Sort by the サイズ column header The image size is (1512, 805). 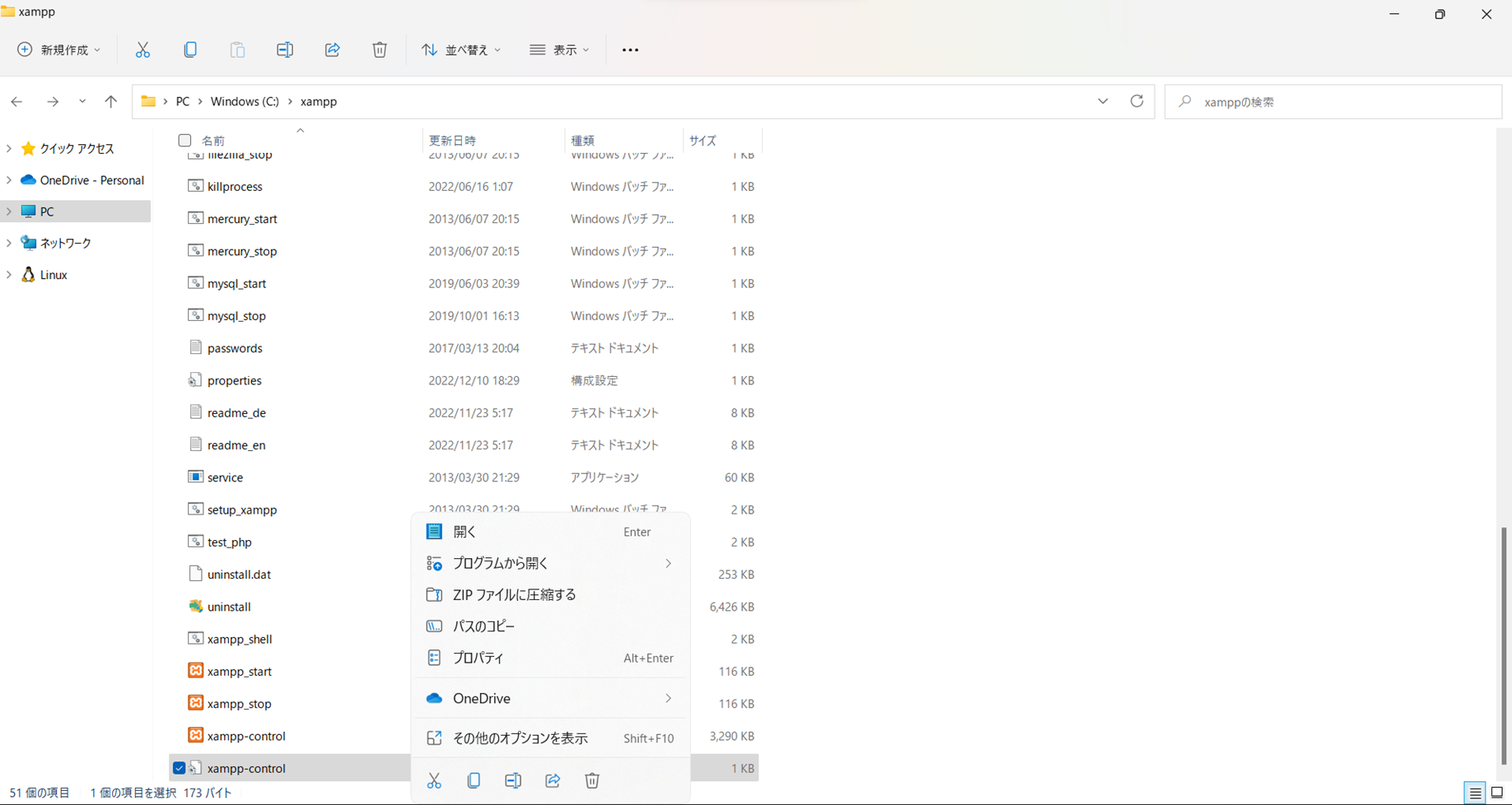coord(702,141)
